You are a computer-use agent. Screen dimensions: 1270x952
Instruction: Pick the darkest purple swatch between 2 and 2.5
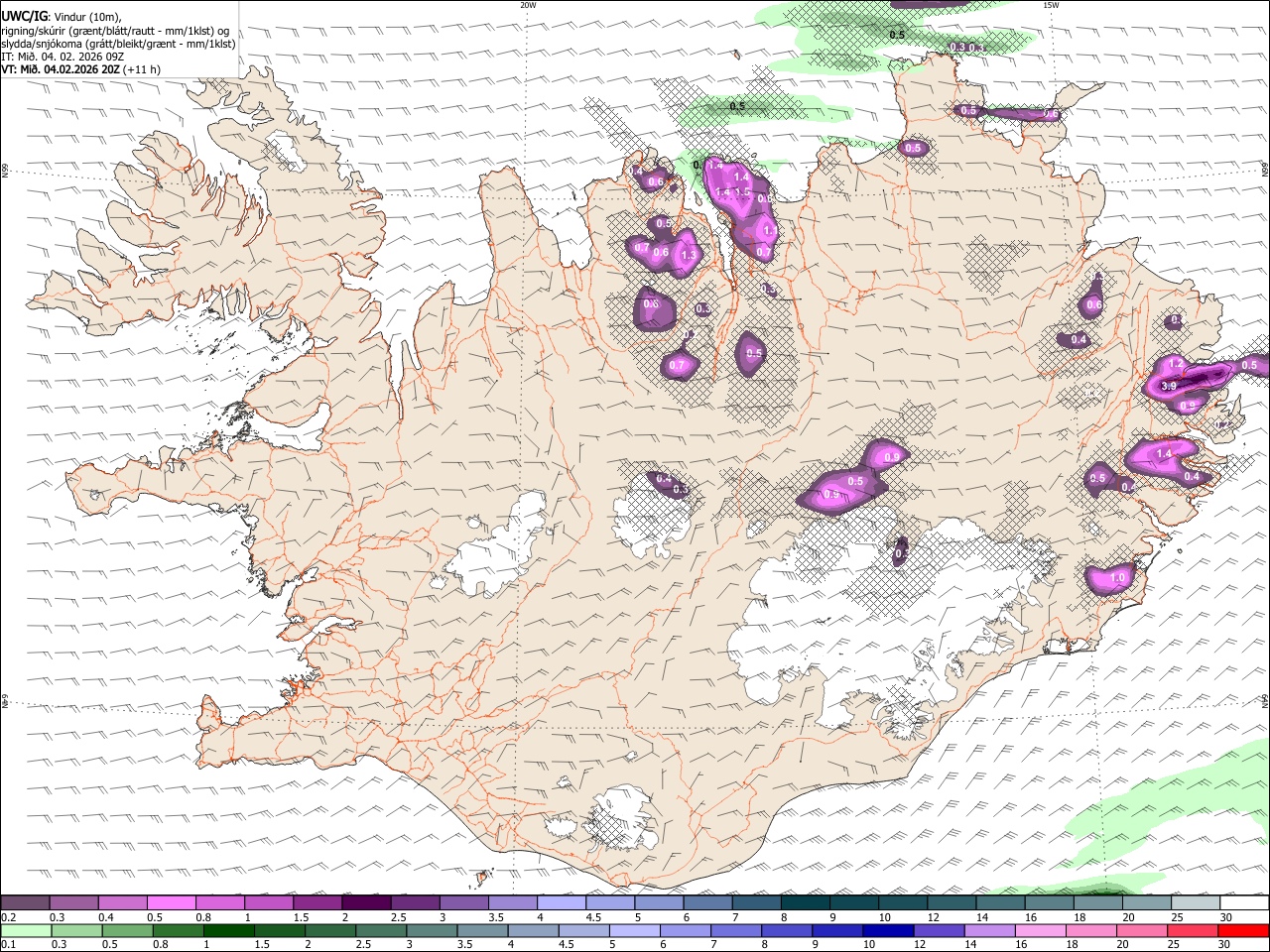pos(365,903)
